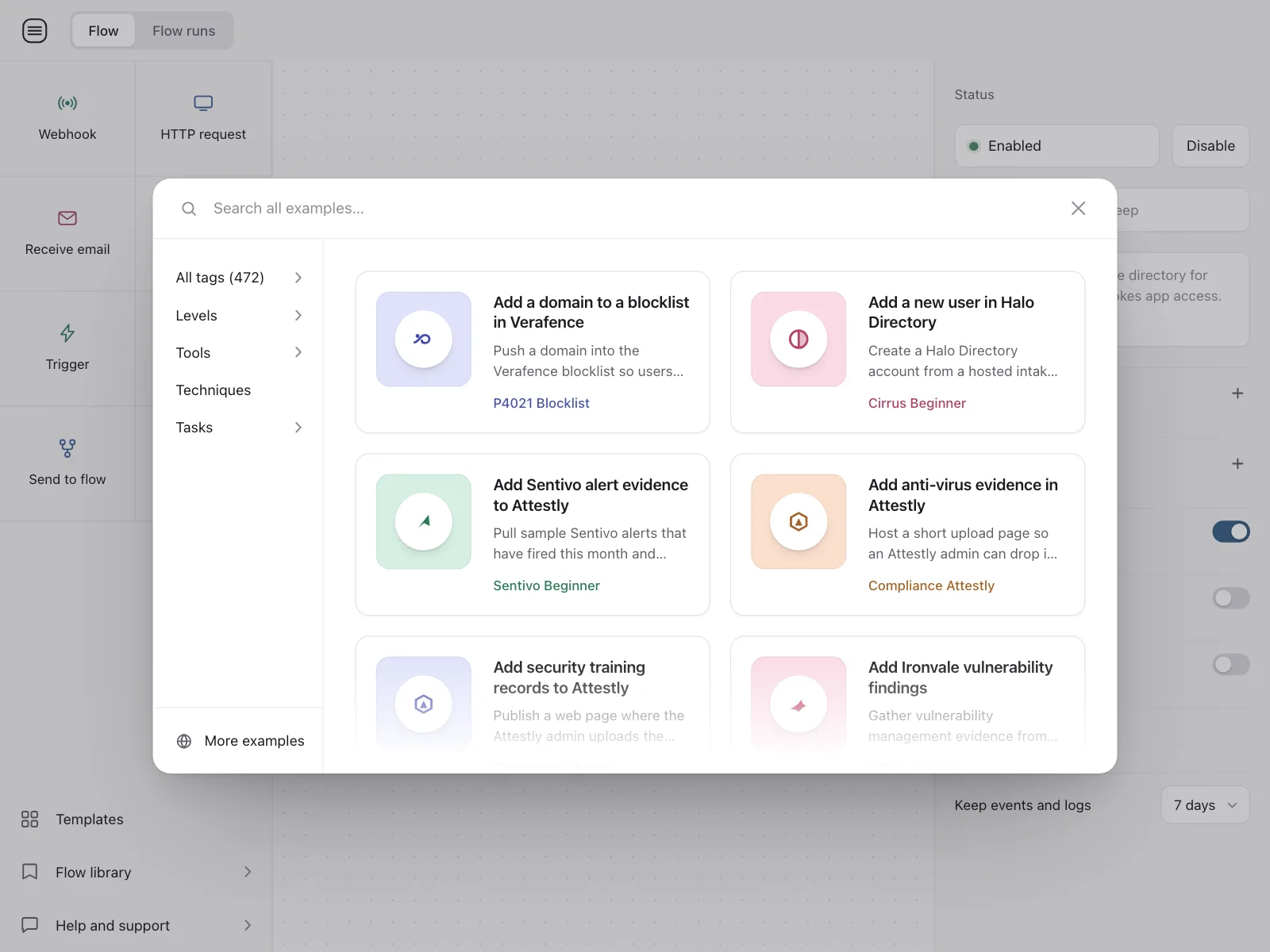1270x952 pixels.
Task: Select the Trigger lightning icon
Action: tap(67, 333)
